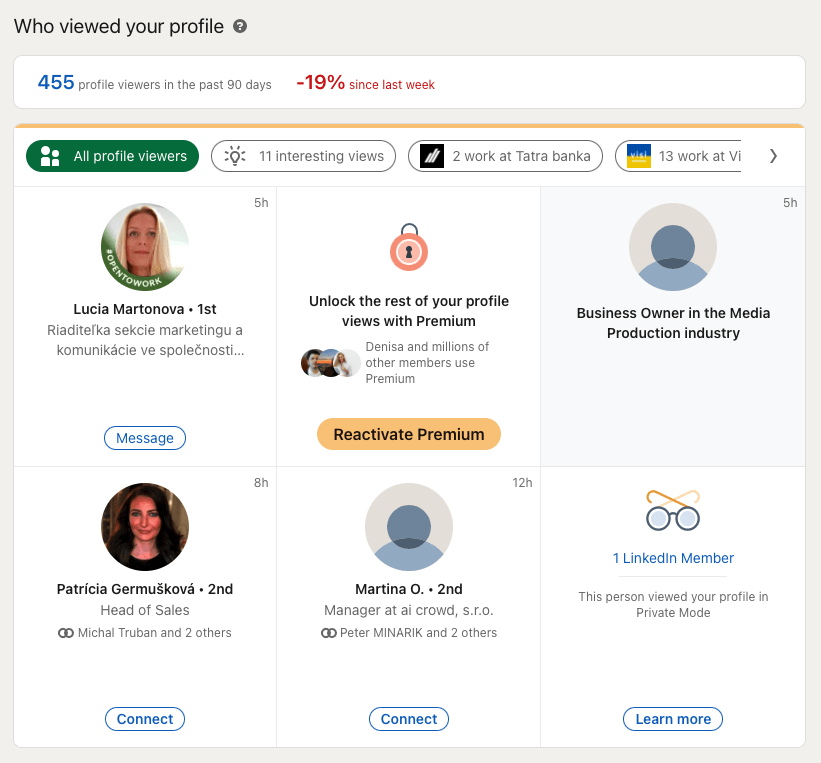Message Lucia Martonova
This screenshot has width=821, height=763.
pos(145,438)
